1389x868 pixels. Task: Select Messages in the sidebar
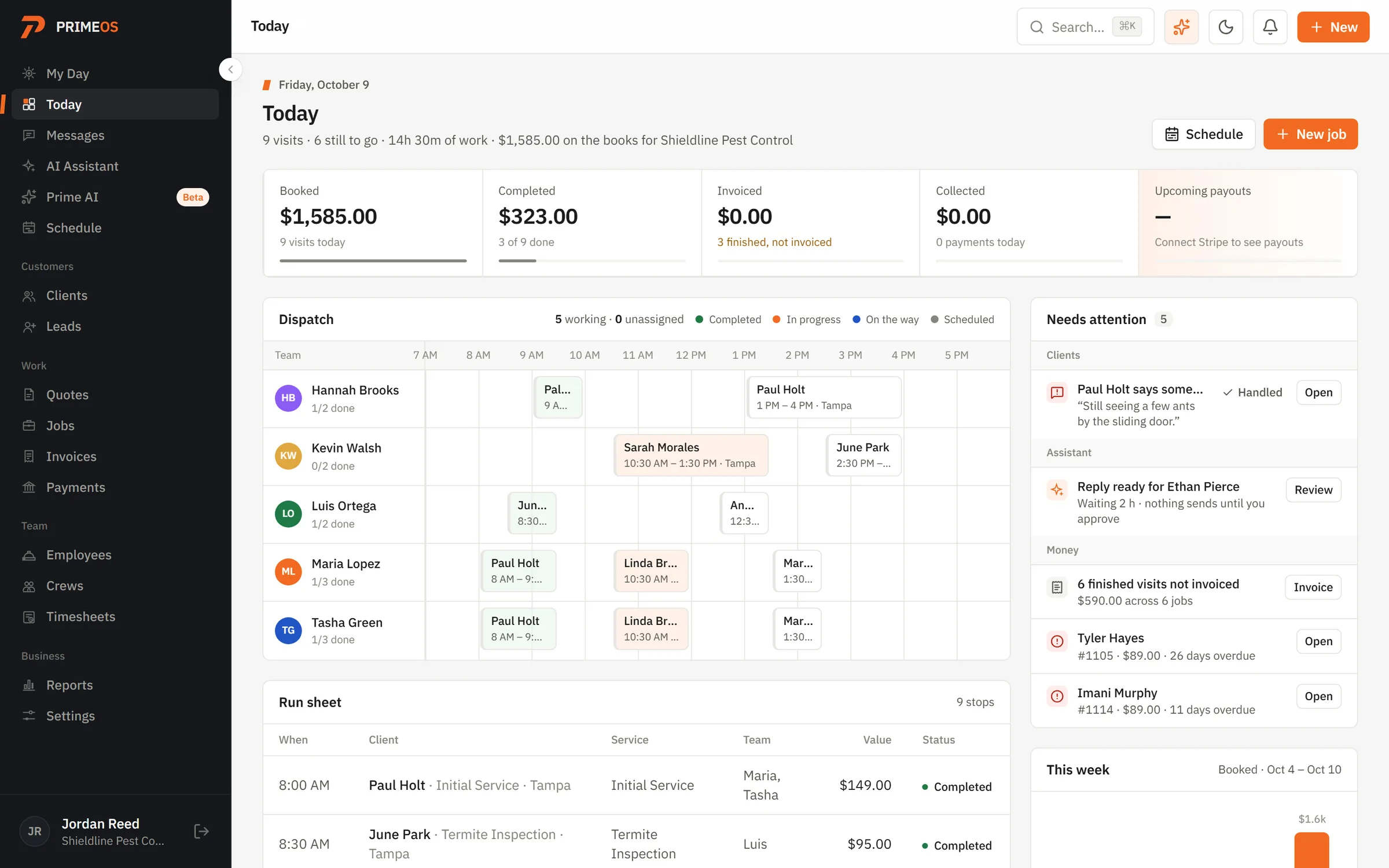[115, 135]
